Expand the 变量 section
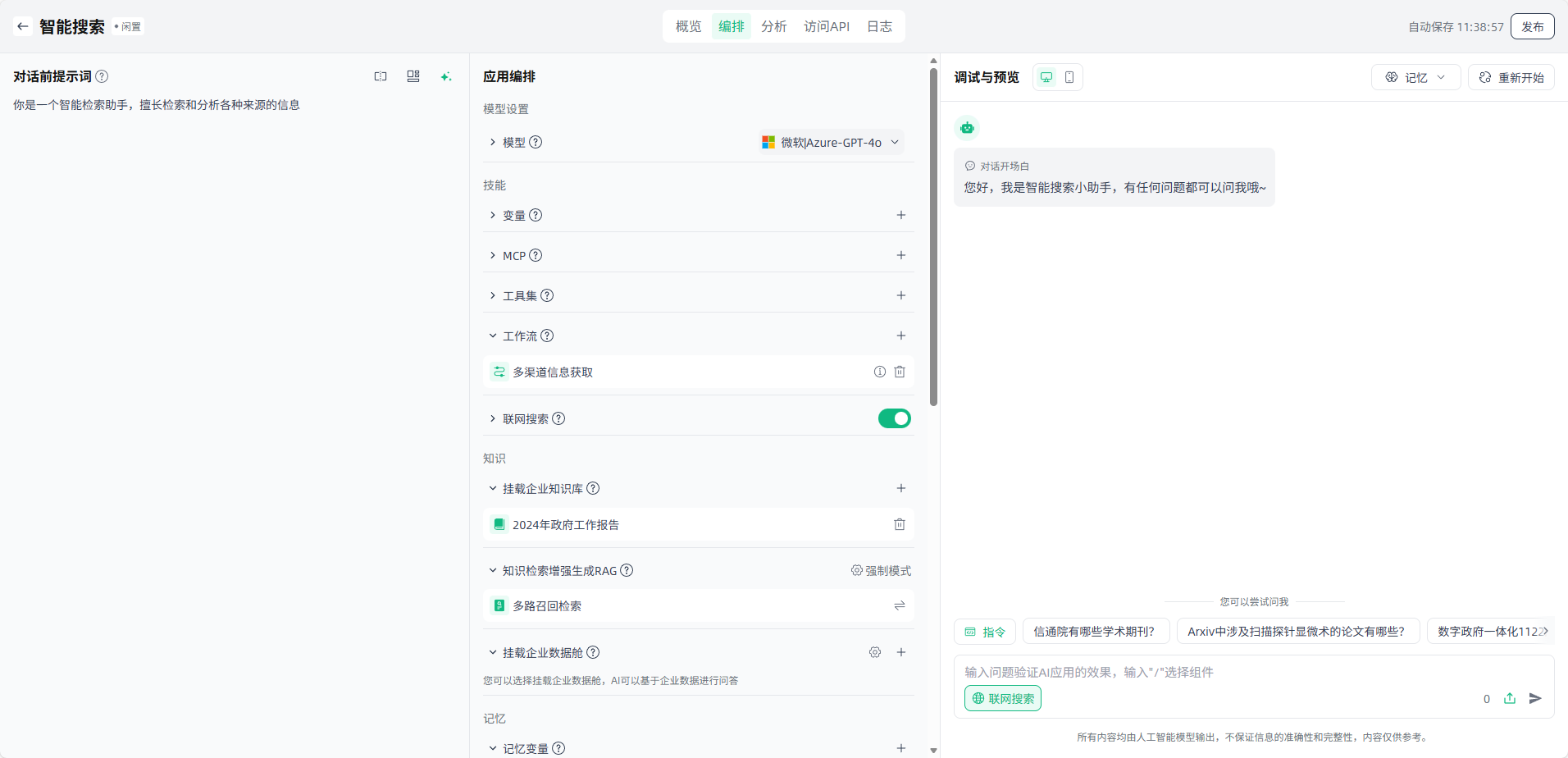The width and height of the screenshot is (1568, 758). tap(493, 215)
